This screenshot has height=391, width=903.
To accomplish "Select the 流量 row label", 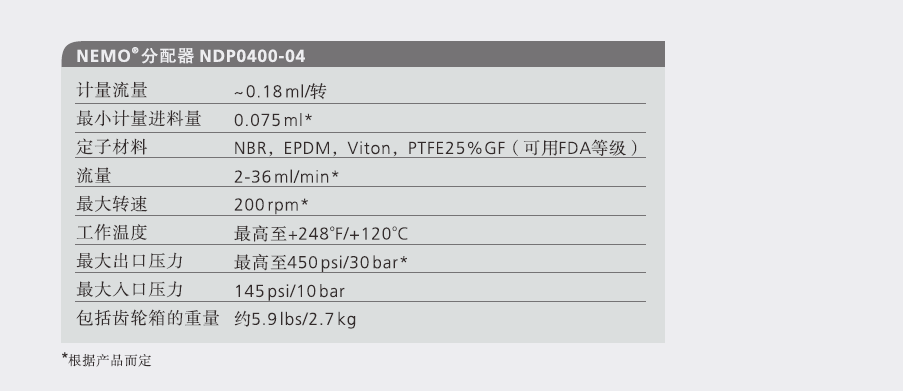I will (x=94, y=176).
